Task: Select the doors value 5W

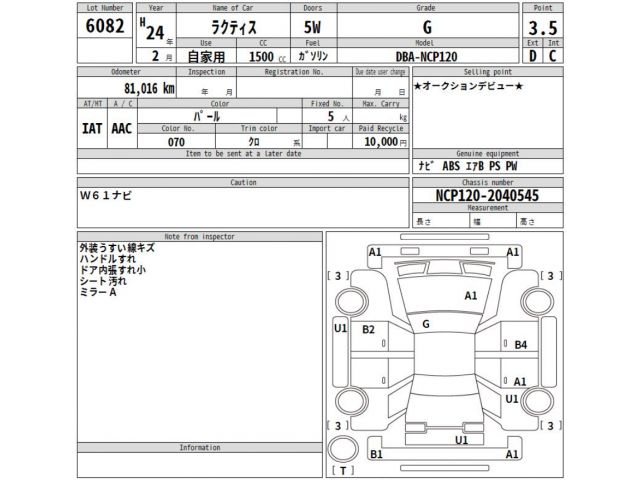Action: pos(312,27)
